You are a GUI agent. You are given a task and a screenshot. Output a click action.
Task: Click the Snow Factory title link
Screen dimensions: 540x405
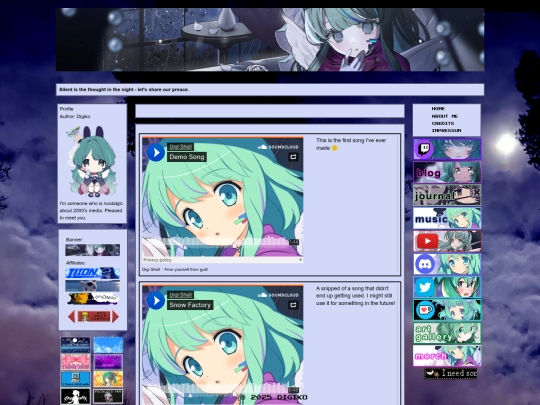click(190, 305)
